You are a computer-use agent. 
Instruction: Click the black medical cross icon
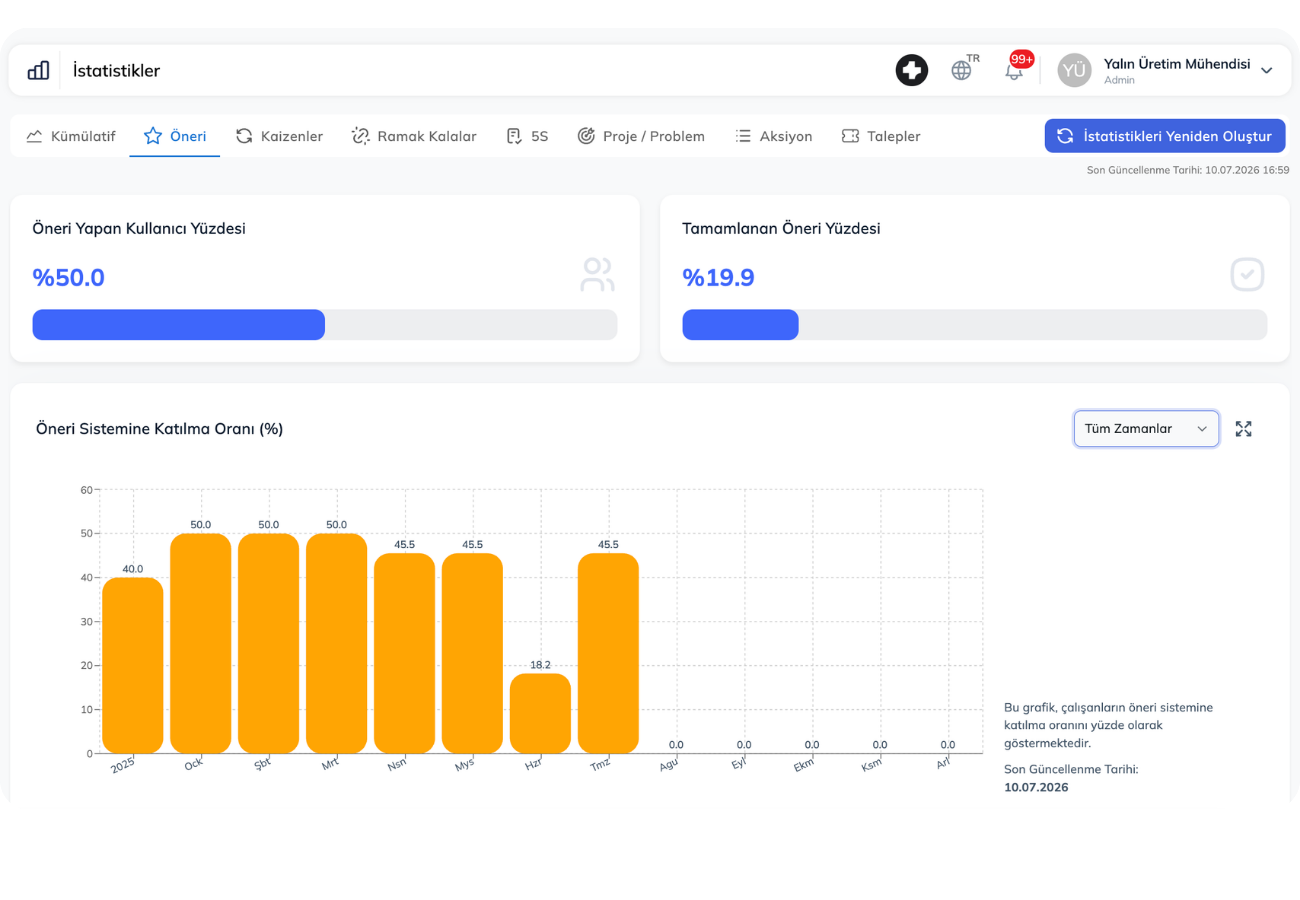pyautogui.click(x=911, y=70)
